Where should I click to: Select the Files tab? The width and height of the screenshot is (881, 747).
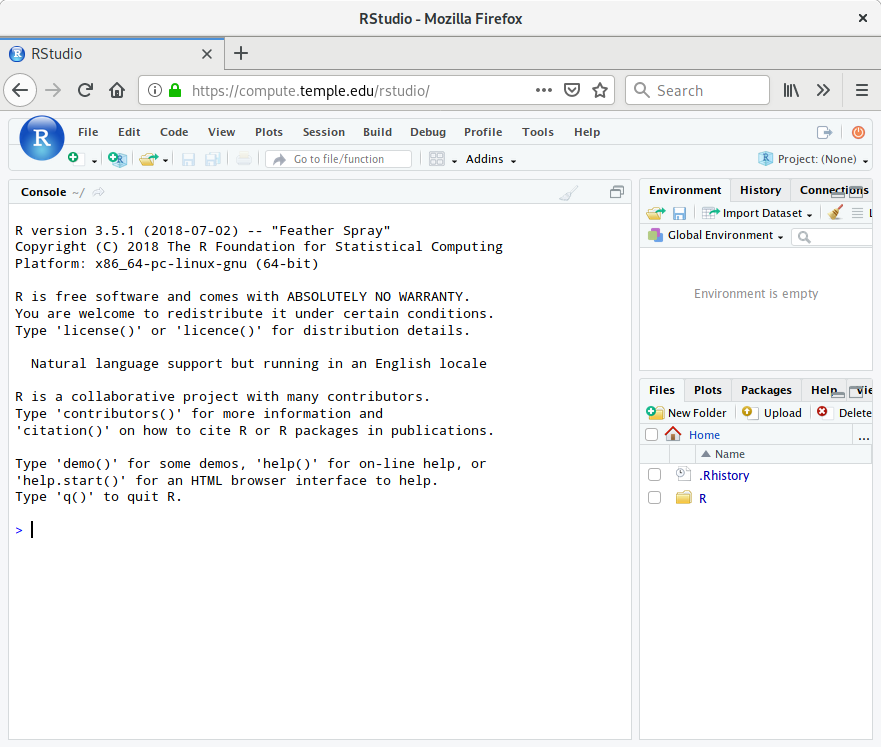[662, 390]
